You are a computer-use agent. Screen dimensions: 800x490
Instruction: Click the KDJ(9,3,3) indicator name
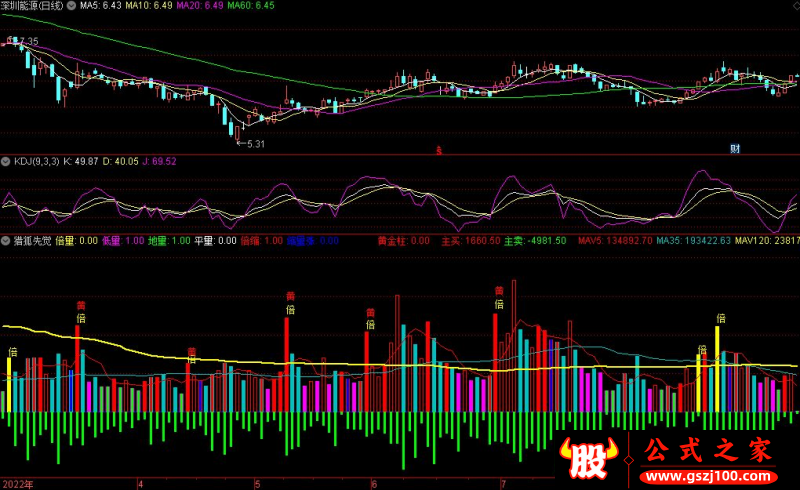(36, 162)
